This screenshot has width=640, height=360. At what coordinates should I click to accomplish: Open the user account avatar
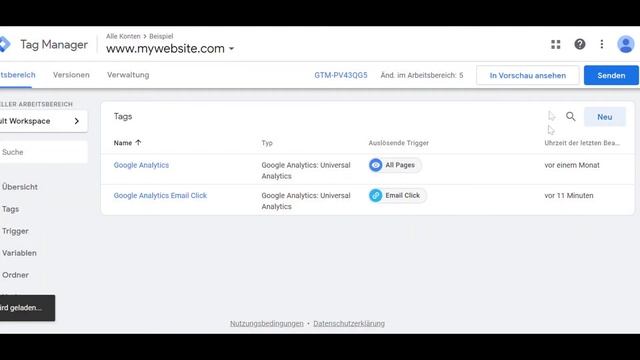(x=625, y=44)
